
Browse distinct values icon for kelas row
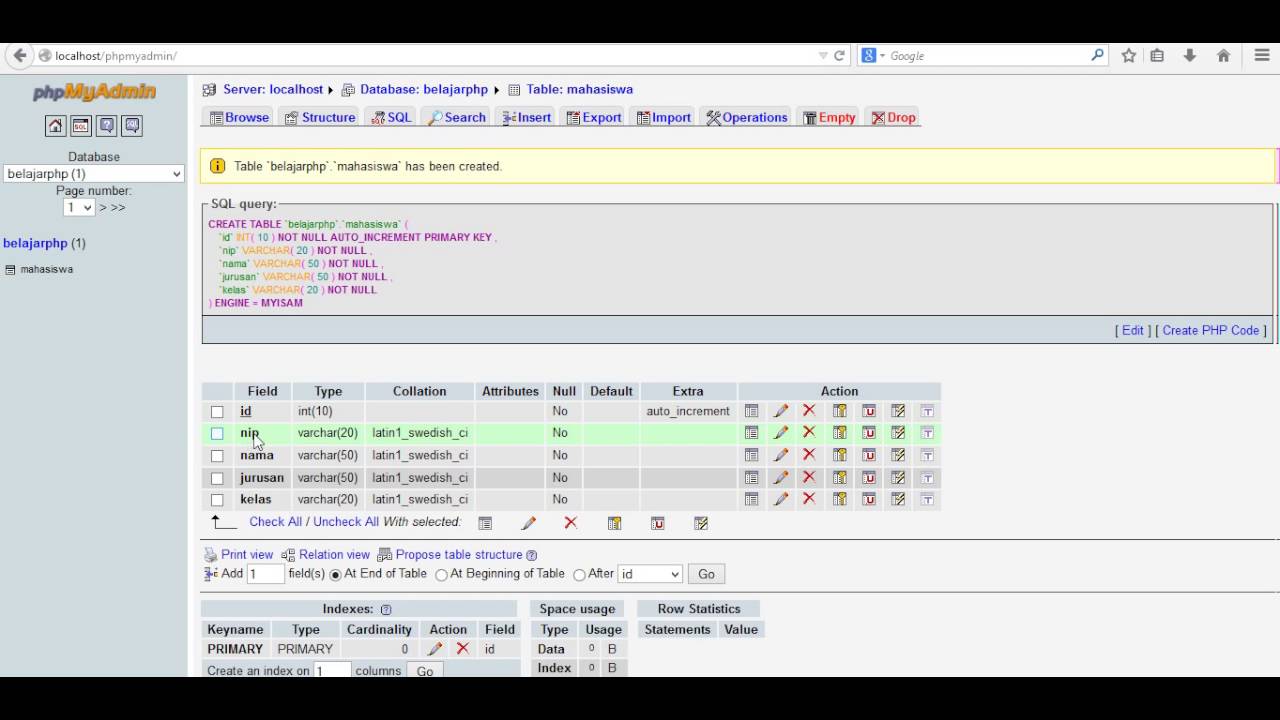tap(751, 499)
